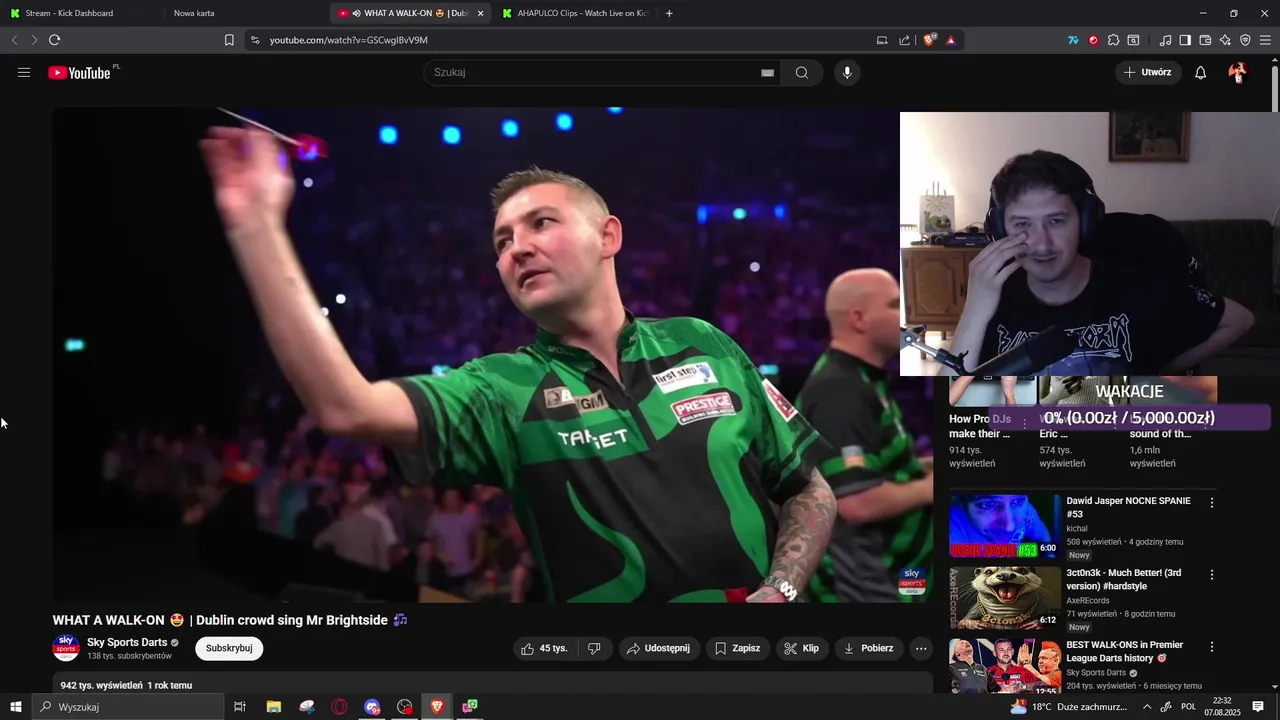Screen dimensions: 1280x720
Task: Click the Windows taskbar Wyszukaj search box
Action: (128, 707)
